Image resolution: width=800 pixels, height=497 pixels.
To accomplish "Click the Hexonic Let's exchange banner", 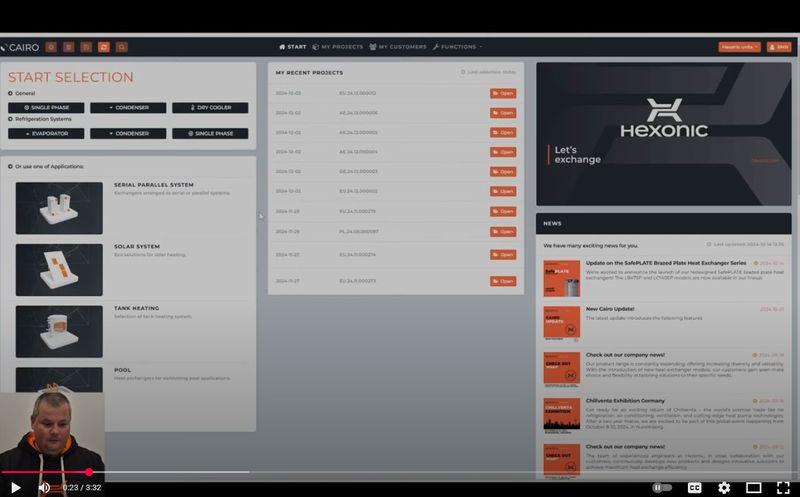I will pos(664,134).
